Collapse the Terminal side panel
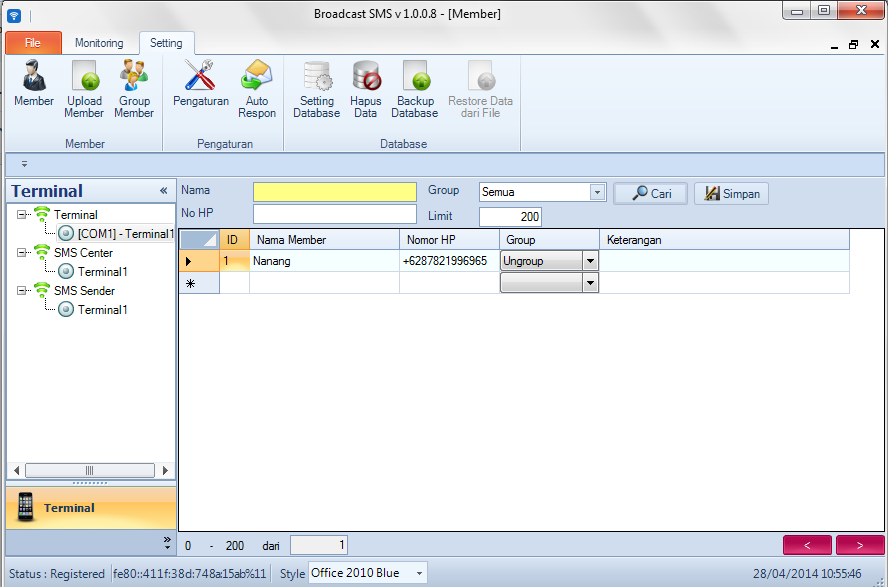The height and width of the screenshot is (587, 888). click(164, 191)
